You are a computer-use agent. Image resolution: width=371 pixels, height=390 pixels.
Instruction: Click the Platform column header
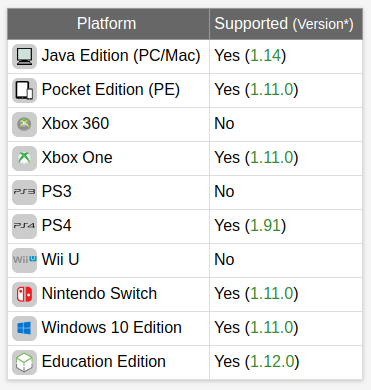pos(108,24)
